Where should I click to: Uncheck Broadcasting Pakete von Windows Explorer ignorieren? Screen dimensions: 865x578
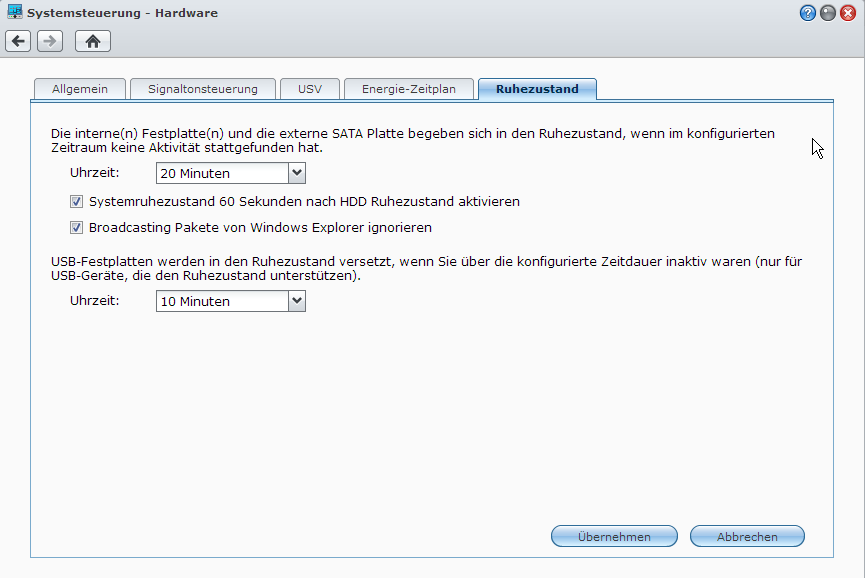click(76, 227)
